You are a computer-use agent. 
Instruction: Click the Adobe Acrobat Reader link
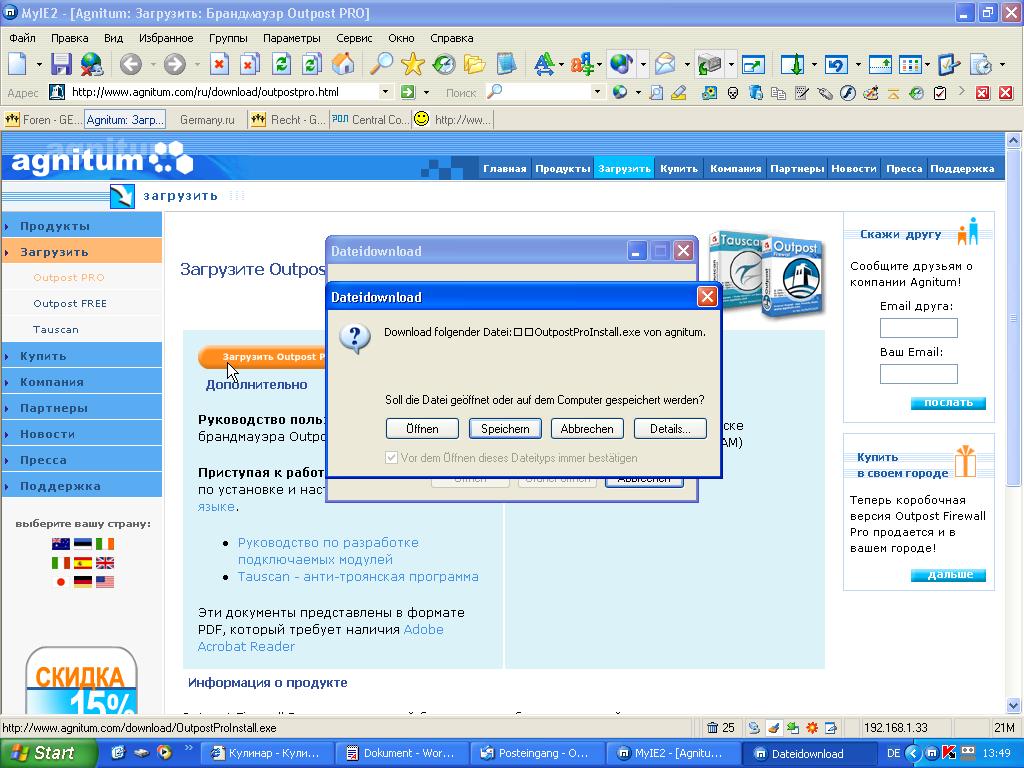(321, 638)
